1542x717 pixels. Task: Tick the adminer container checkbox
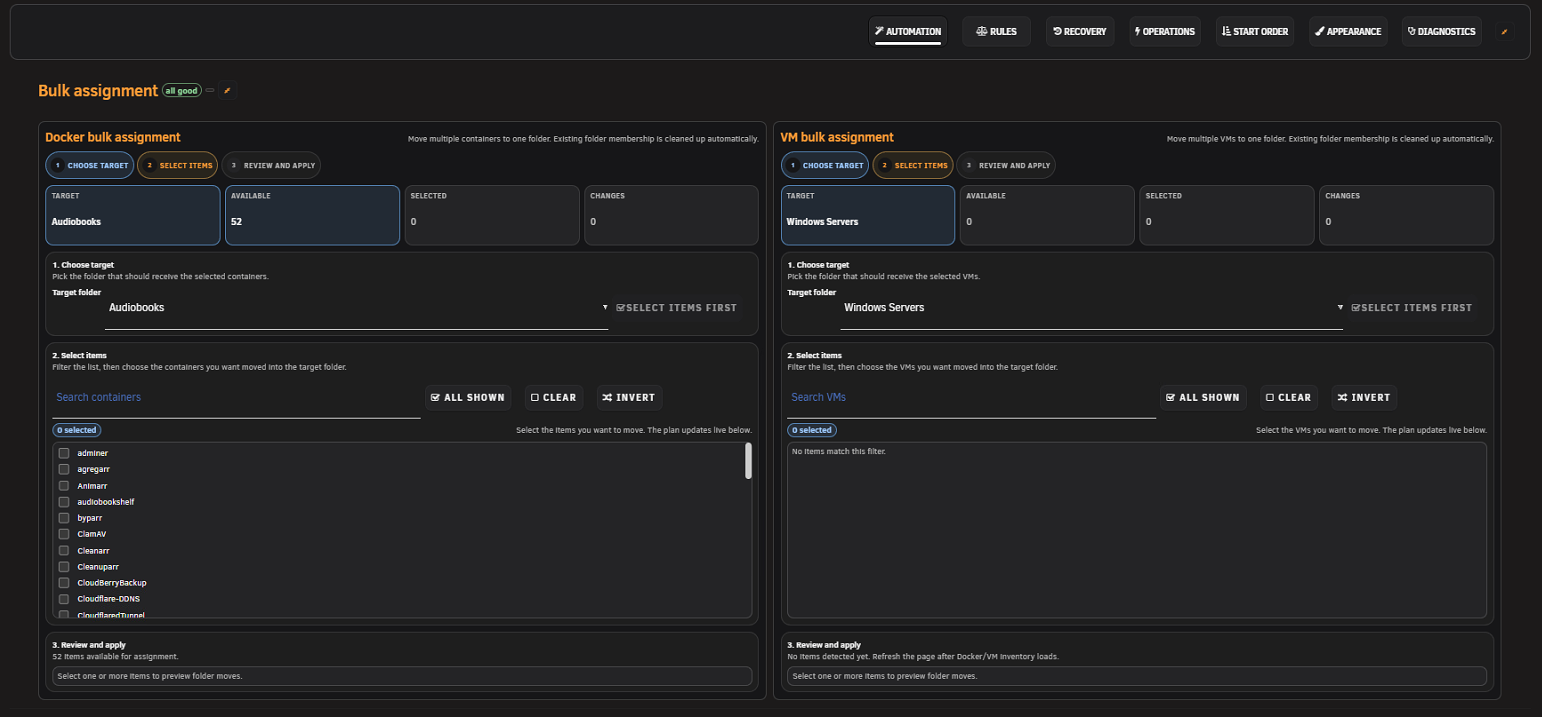point(64,453)
